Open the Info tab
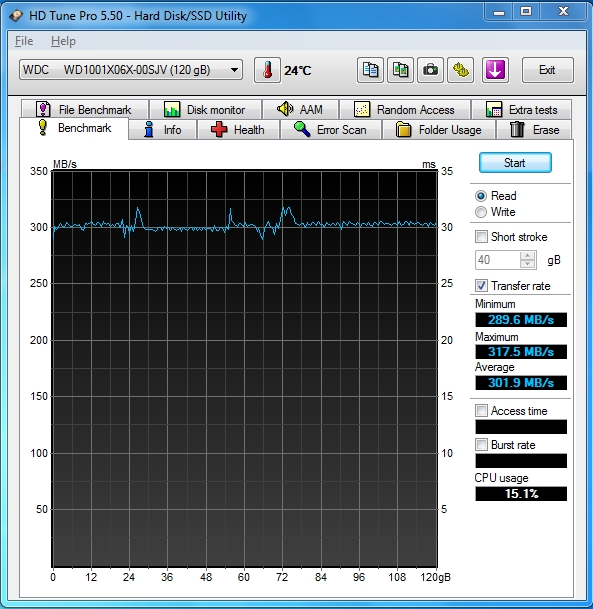 point(162,129)
